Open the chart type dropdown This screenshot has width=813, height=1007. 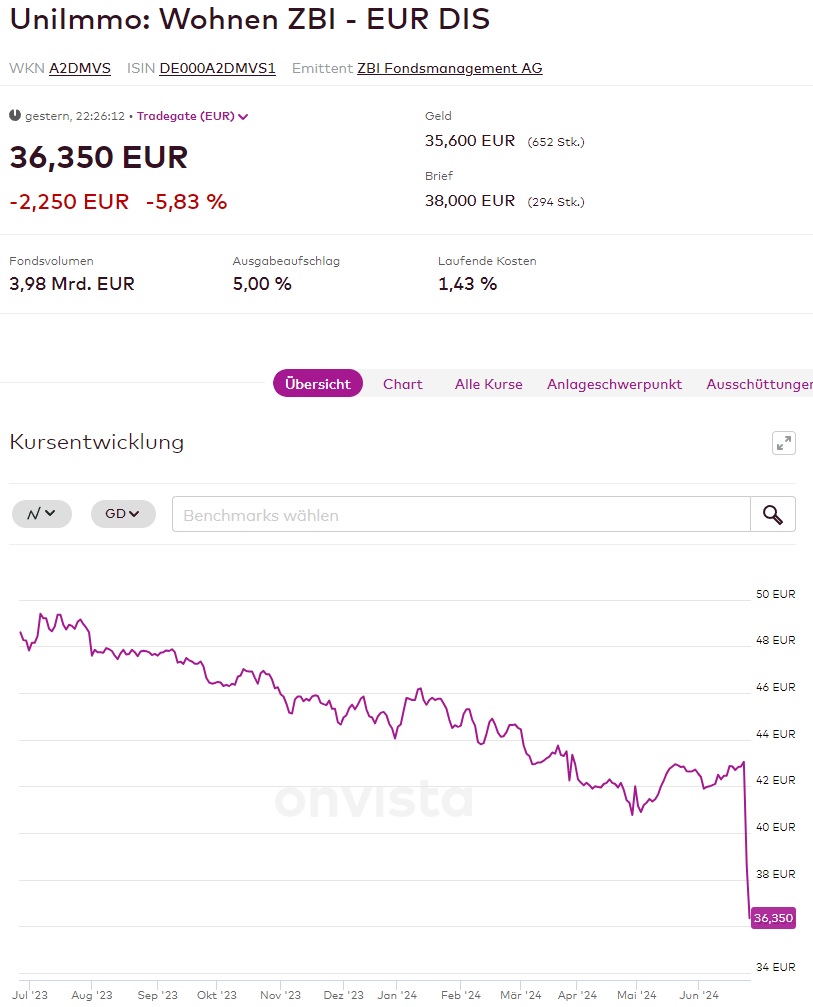click(41, 514)
